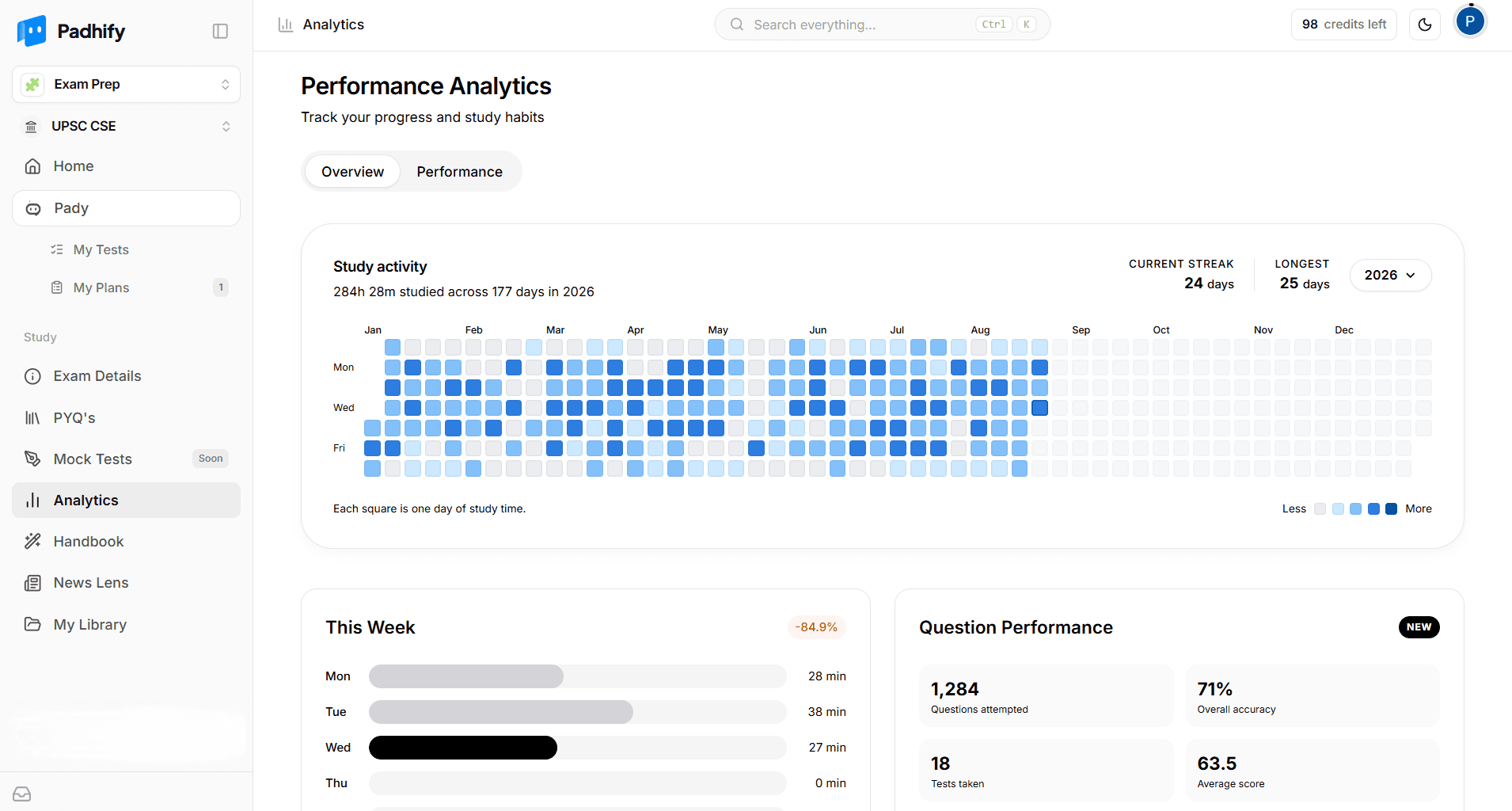Click the Analytics bar chart header icon

[286, 25]
